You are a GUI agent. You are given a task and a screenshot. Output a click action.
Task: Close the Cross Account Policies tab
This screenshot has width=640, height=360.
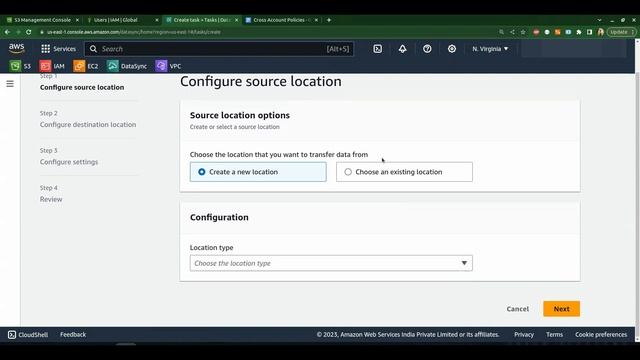(x=316, y=20)
